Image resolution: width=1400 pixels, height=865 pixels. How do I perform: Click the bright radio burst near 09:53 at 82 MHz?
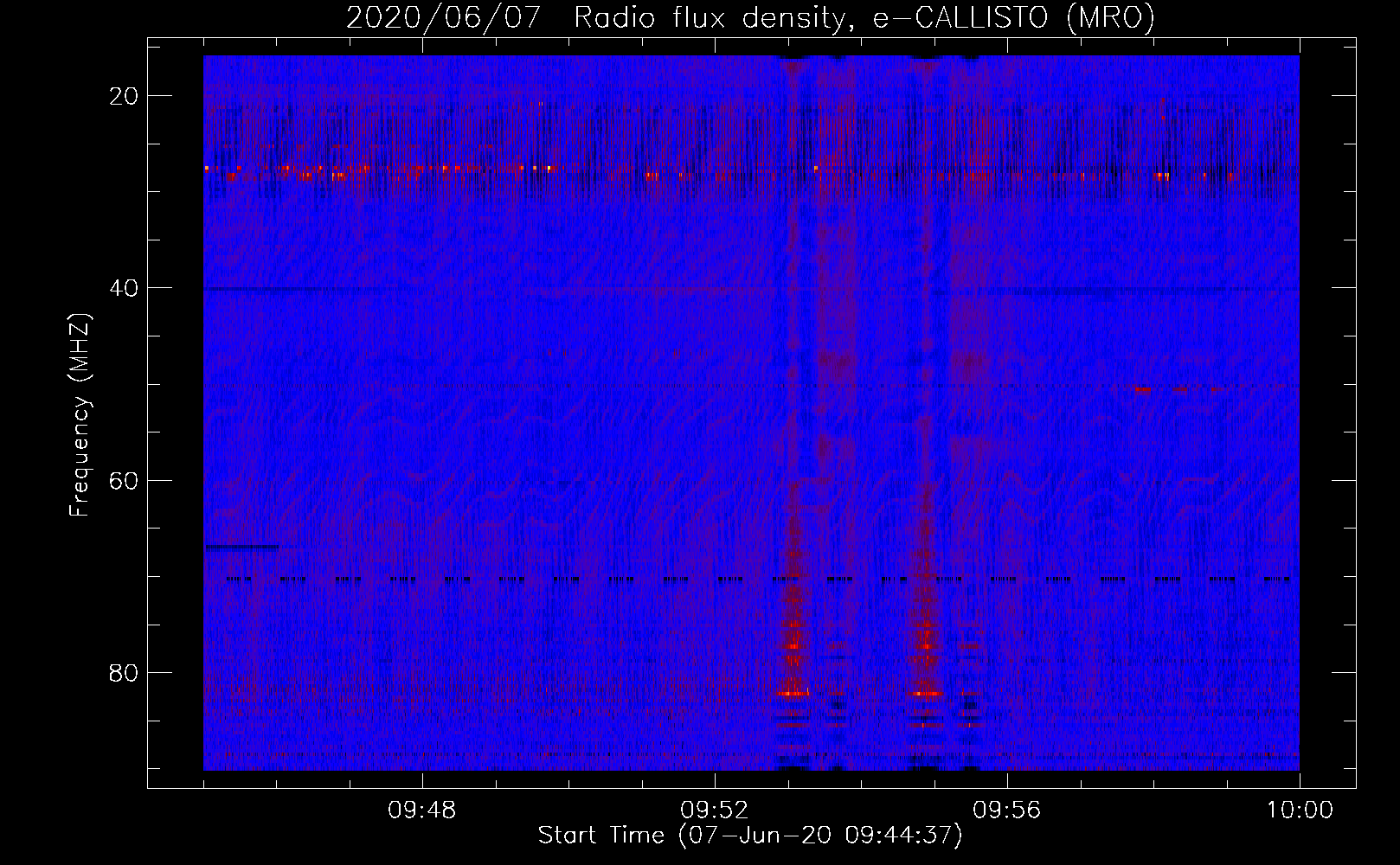(793, 693)
